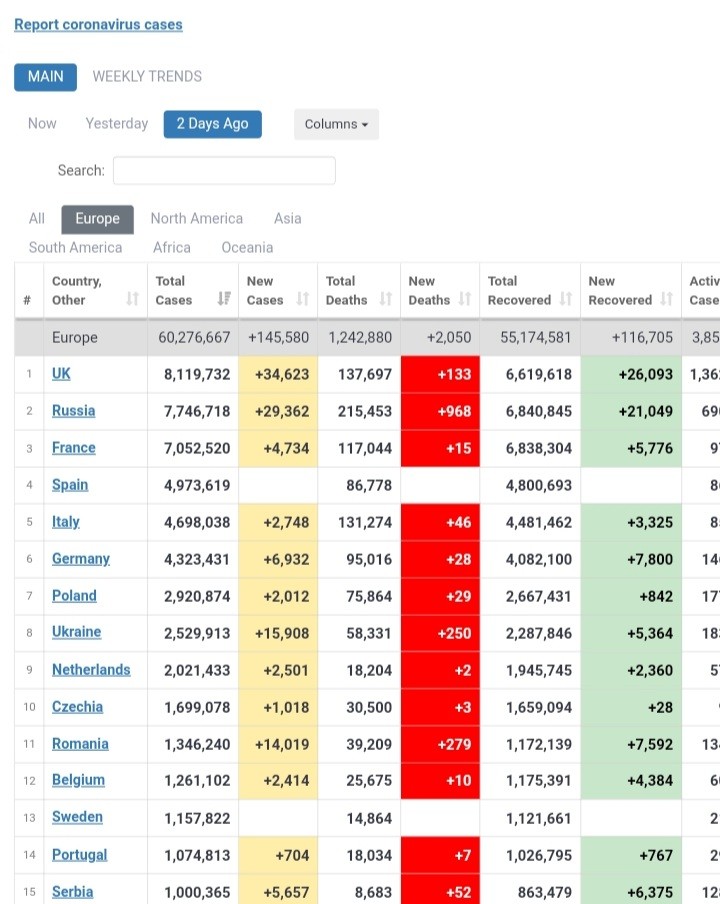Sort table by New Deaths icon
This screenshot has height=904, width=720.
(x=466, y=300)
